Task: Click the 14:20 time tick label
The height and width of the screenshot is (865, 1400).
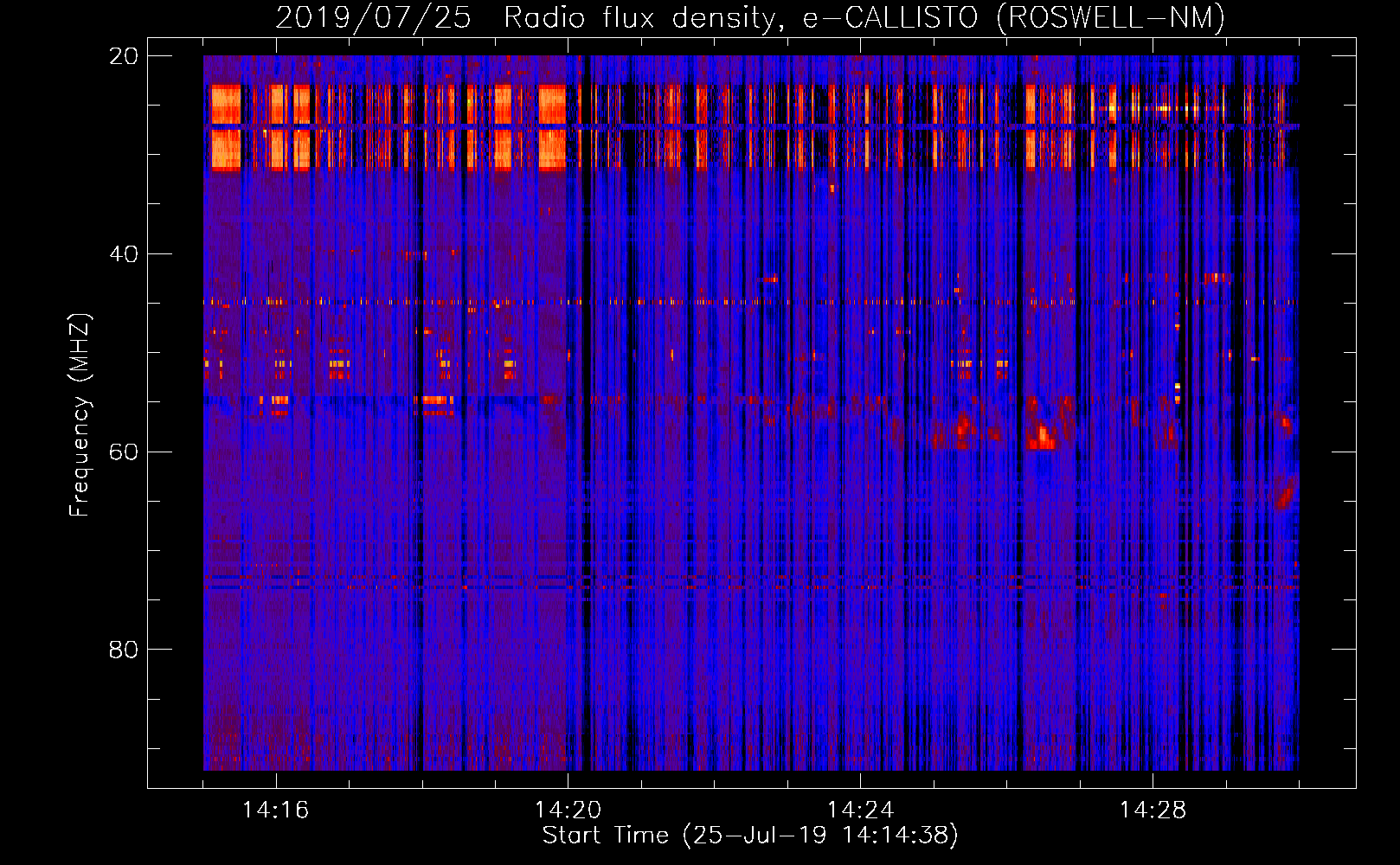Action: click(568, 811)
